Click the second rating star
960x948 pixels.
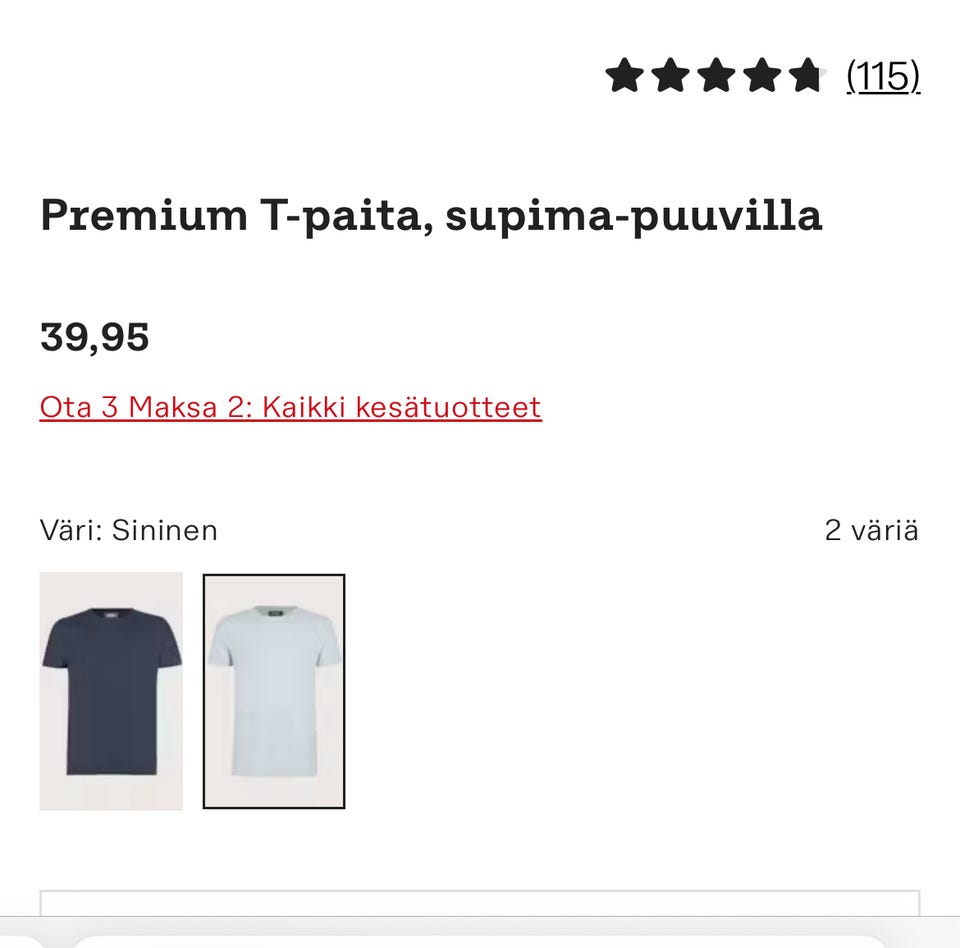click(670, 76)
